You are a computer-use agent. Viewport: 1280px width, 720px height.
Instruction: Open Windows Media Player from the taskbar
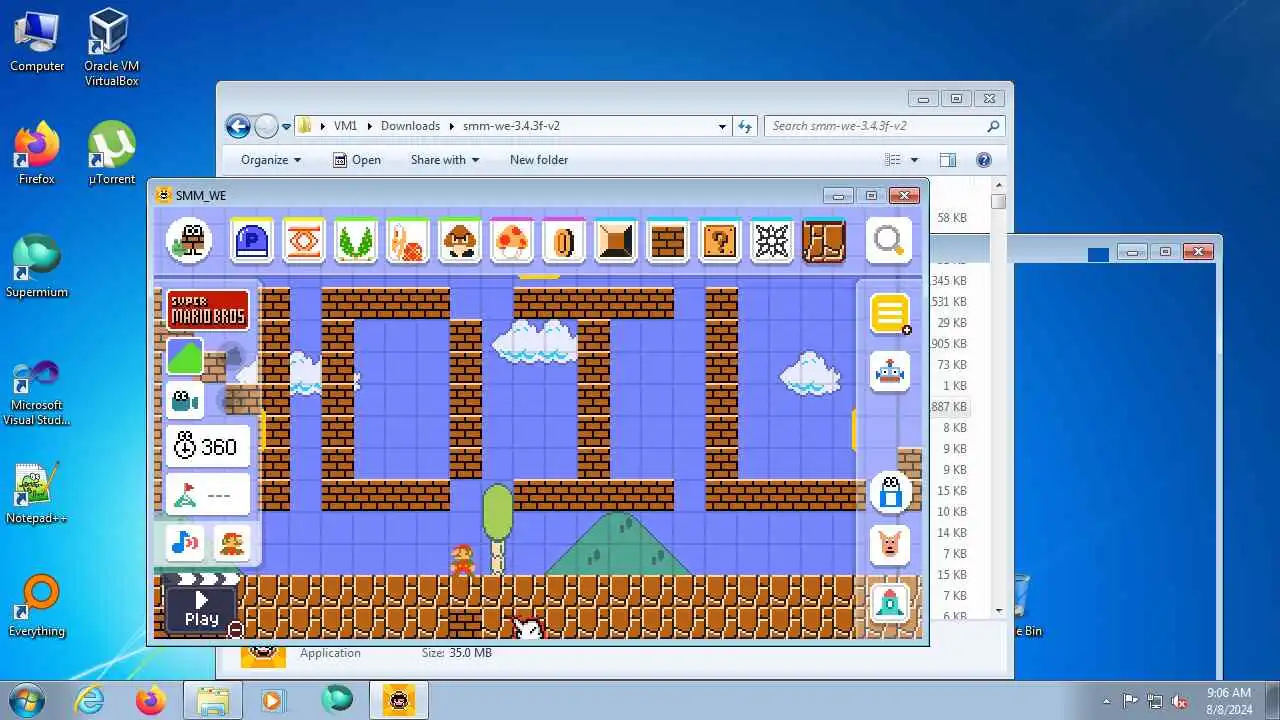click(x=272, y=700)
